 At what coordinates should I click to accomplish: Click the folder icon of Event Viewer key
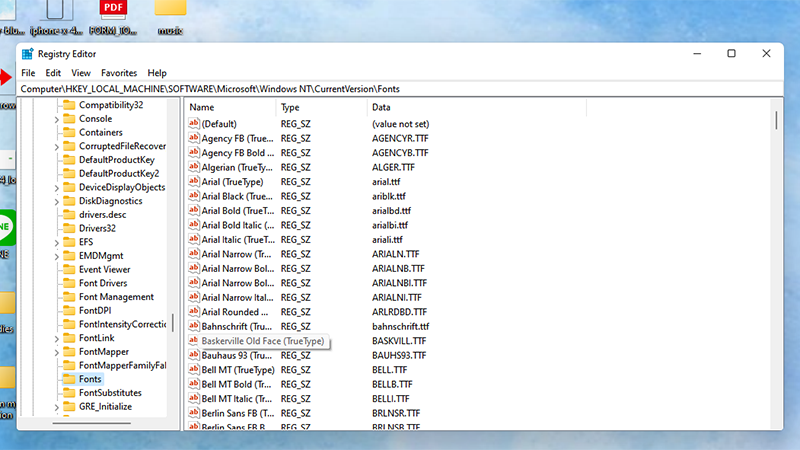(x=69, y=269)
